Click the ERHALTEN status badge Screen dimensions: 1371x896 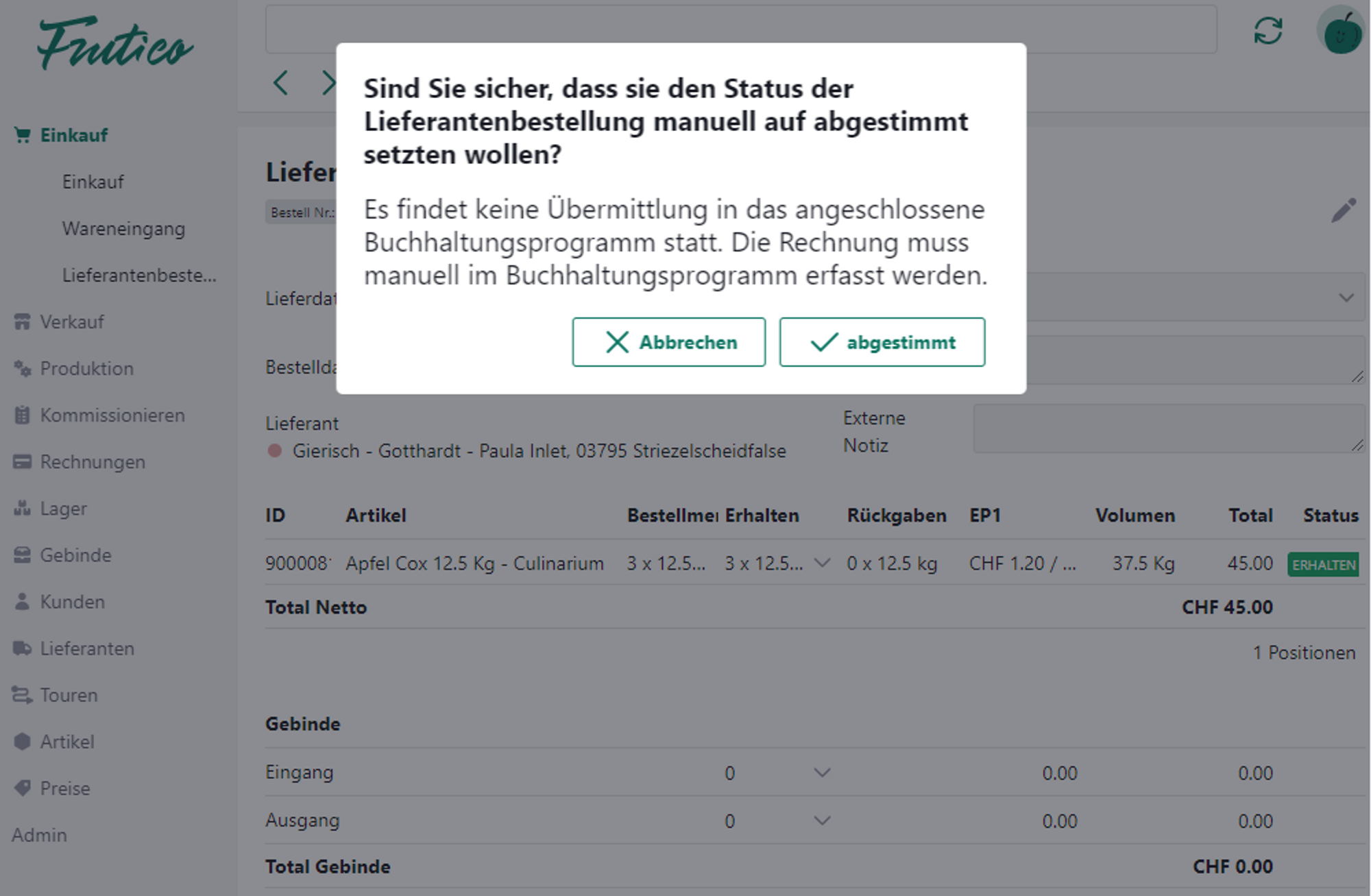(x=1323, y=565)
